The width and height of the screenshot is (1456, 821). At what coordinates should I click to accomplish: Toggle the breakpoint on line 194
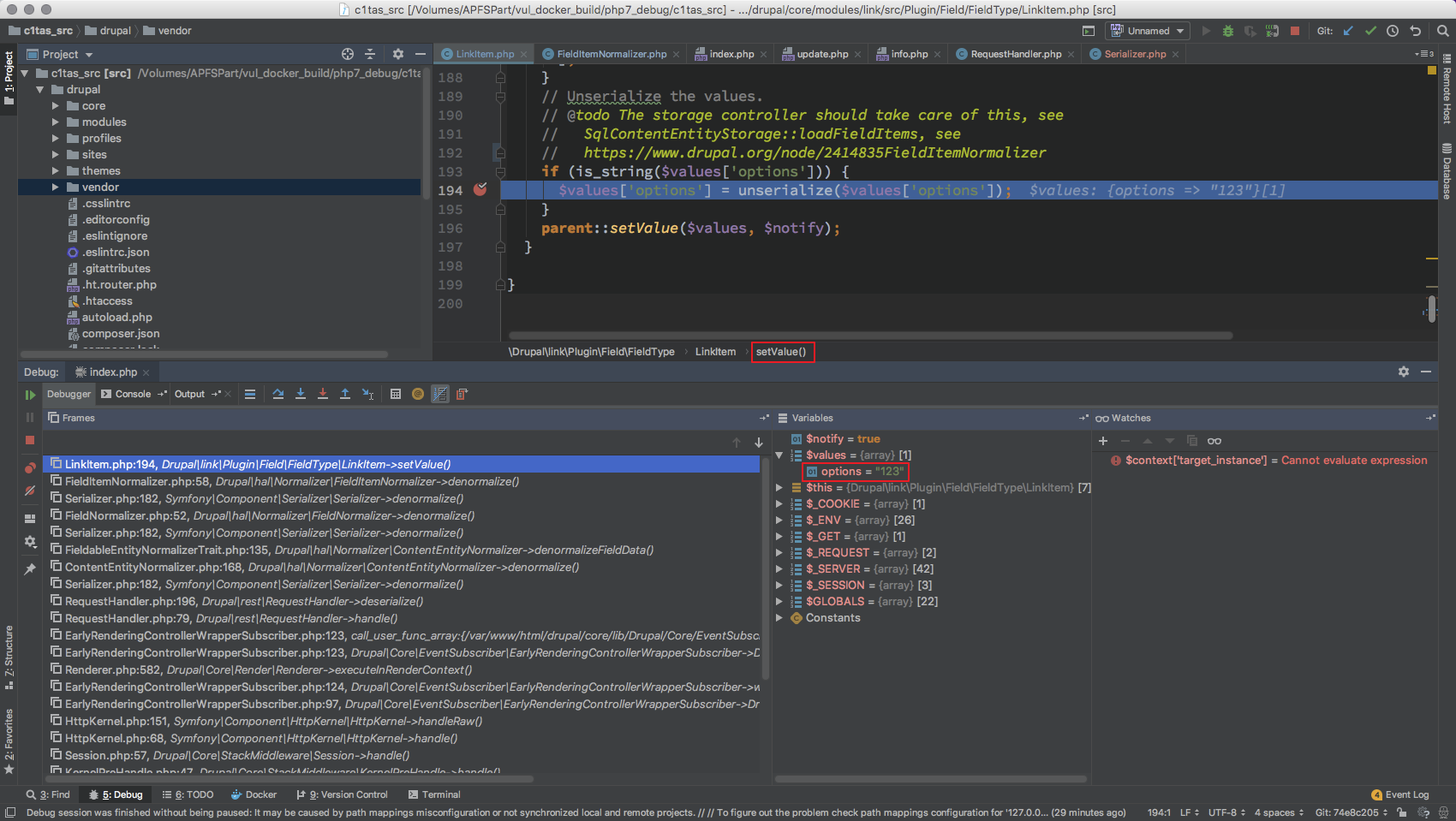pyautogui.click(x=480, y=189)
